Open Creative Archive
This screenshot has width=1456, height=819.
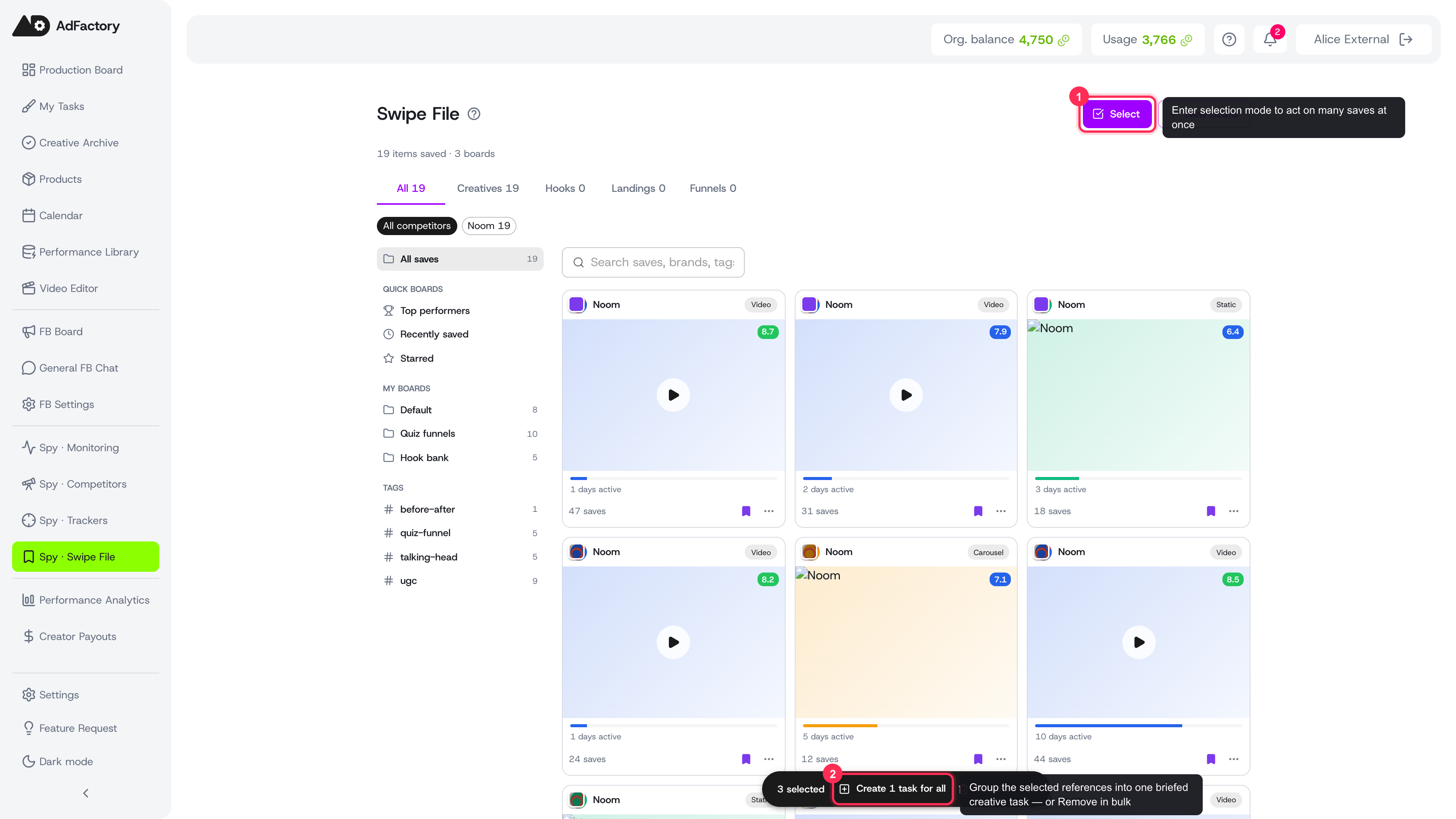[x=85, y=143]
